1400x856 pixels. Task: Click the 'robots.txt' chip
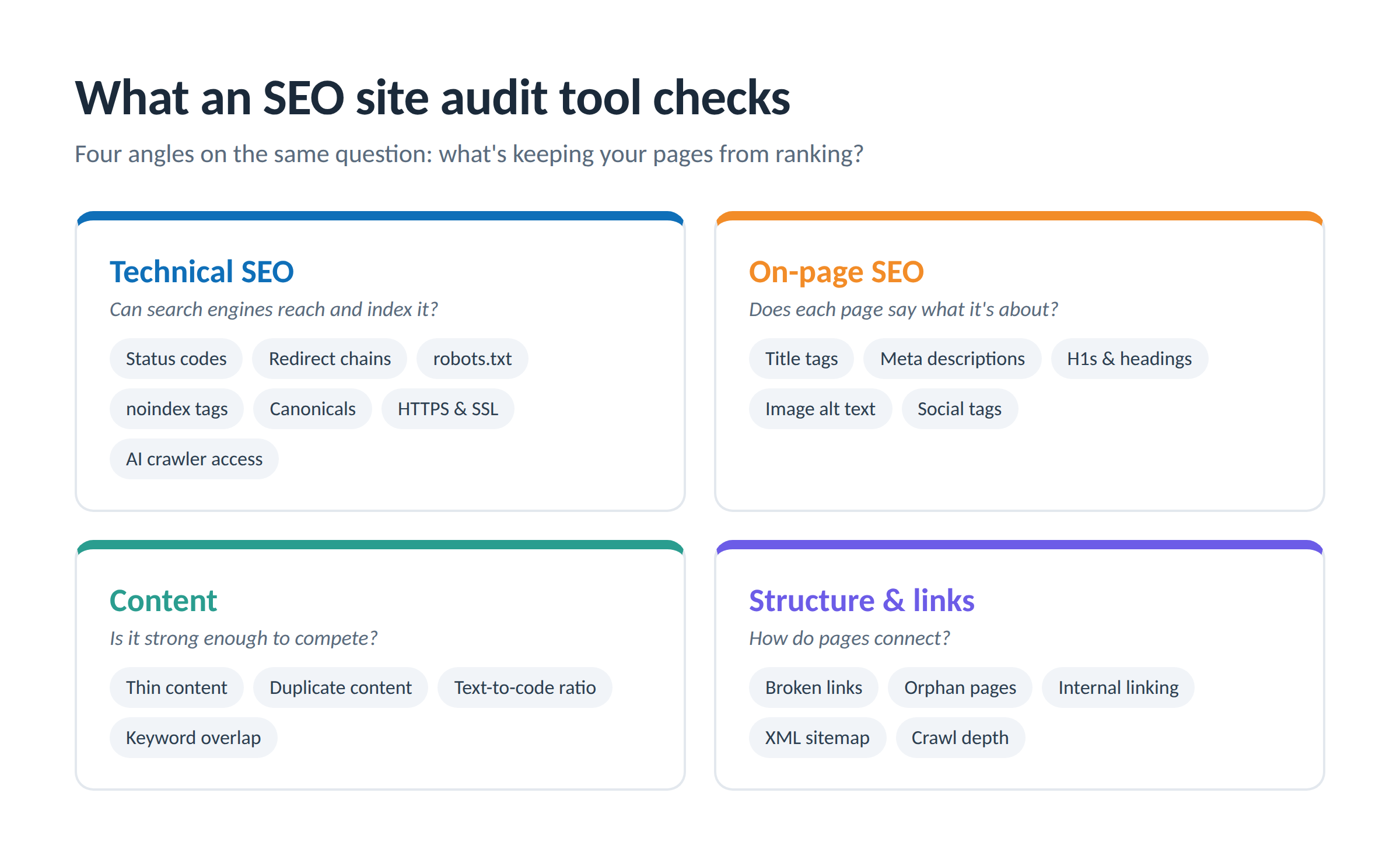pos(472,359)
